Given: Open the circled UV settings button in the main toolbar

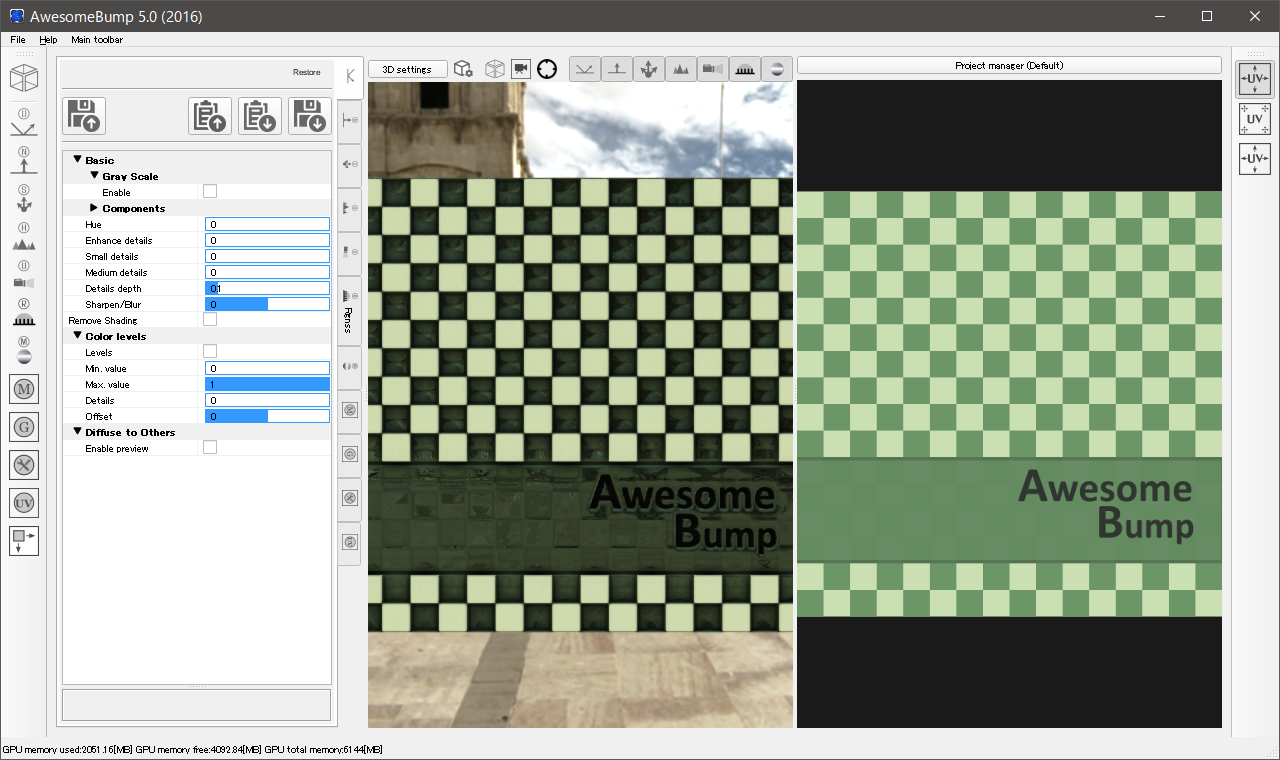Looking at the screenshot, I should 24,503.
